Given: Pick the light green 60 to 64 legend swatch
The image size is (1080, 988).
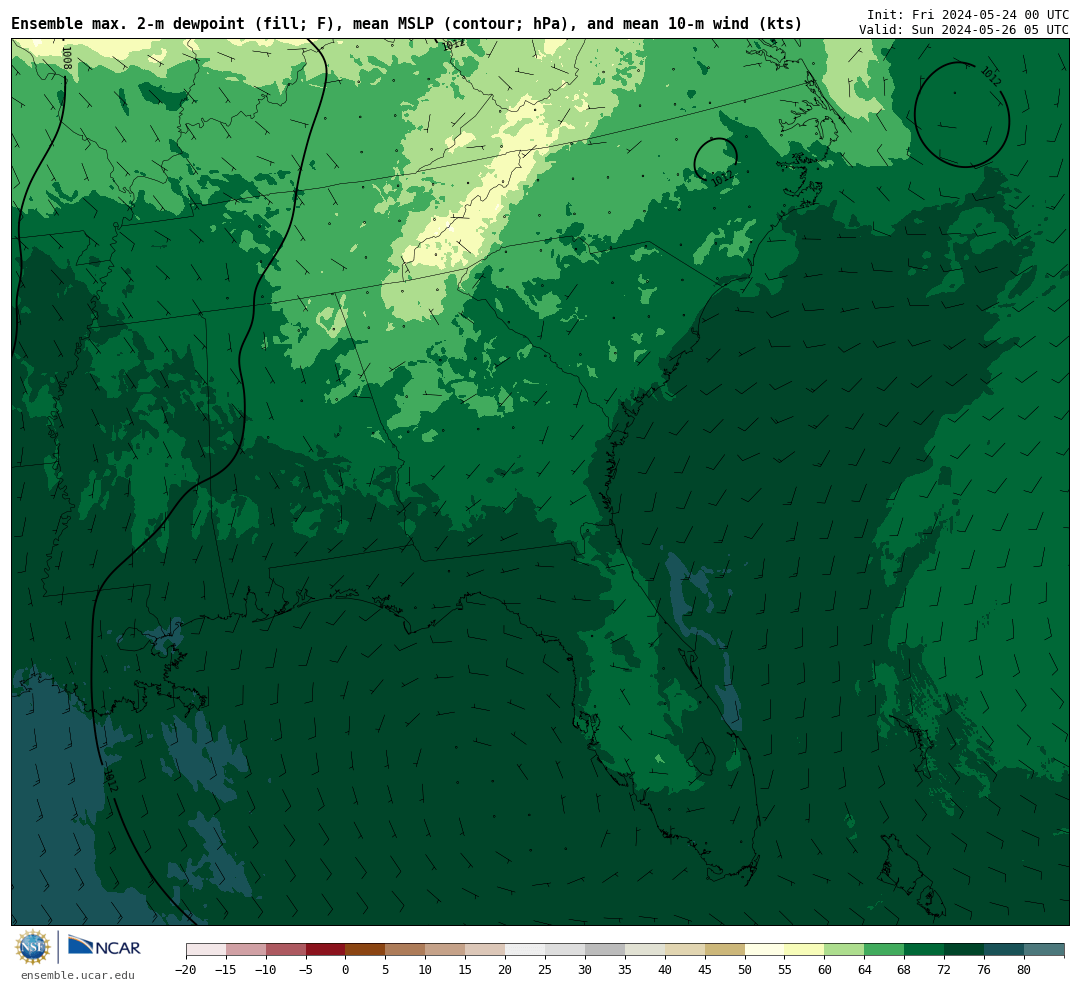Looking at the screenshot, I should (844, 950).
